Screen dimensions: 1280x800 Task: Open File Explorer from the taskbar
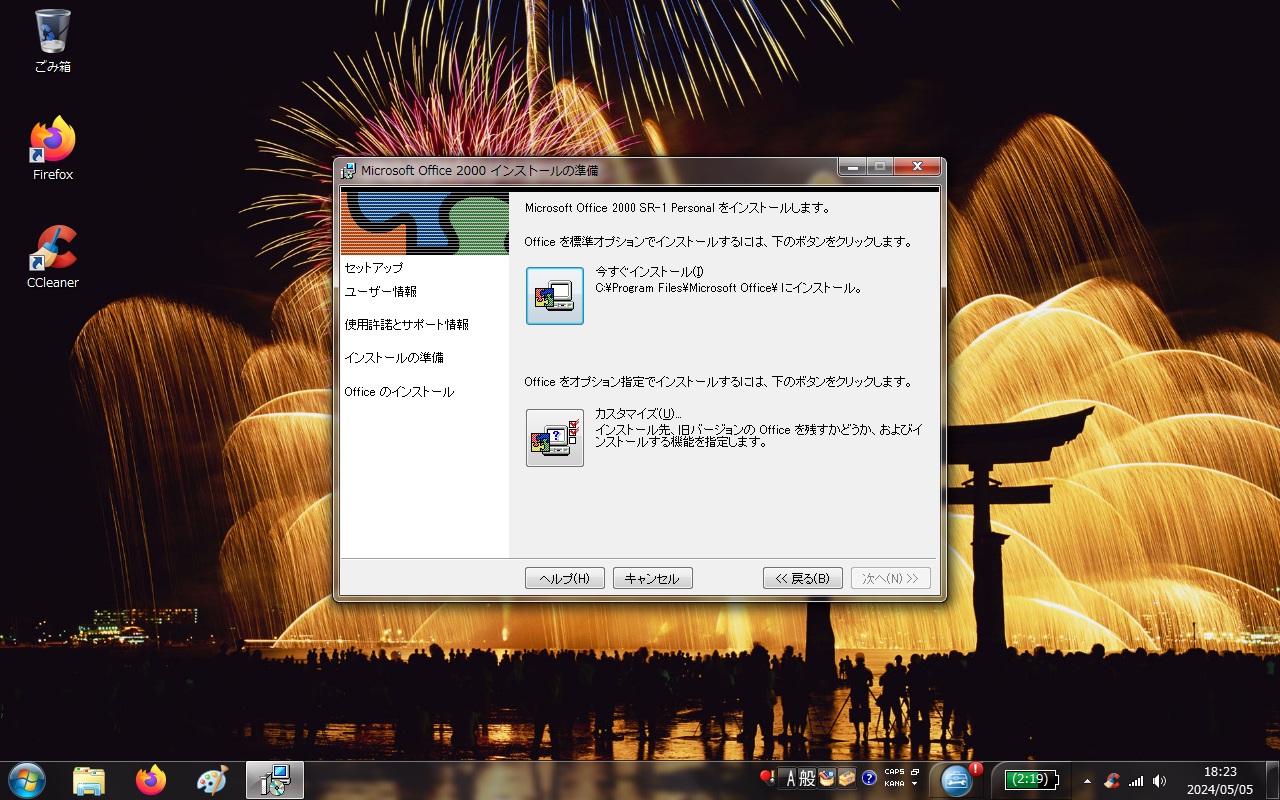pyautogui.click(x=89, y=781)
